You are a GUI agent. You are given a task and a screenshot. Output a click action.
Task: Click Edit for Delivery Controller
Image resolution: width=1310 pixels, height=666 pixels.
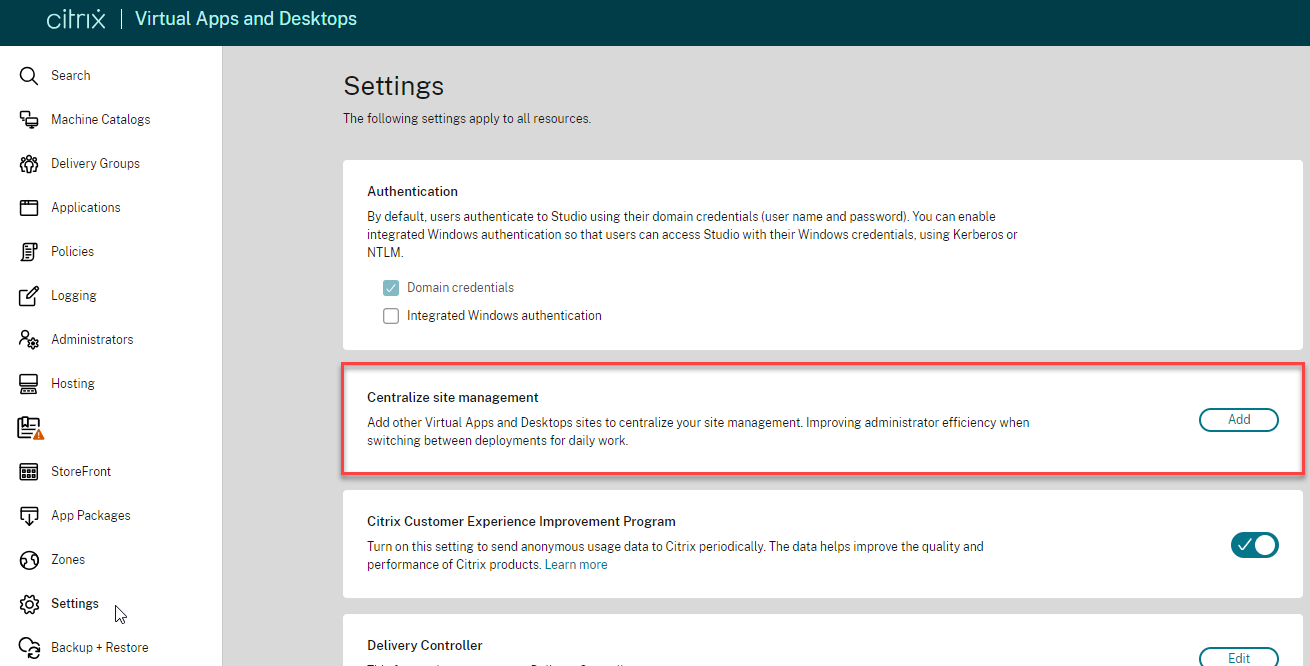[1239, 658]
